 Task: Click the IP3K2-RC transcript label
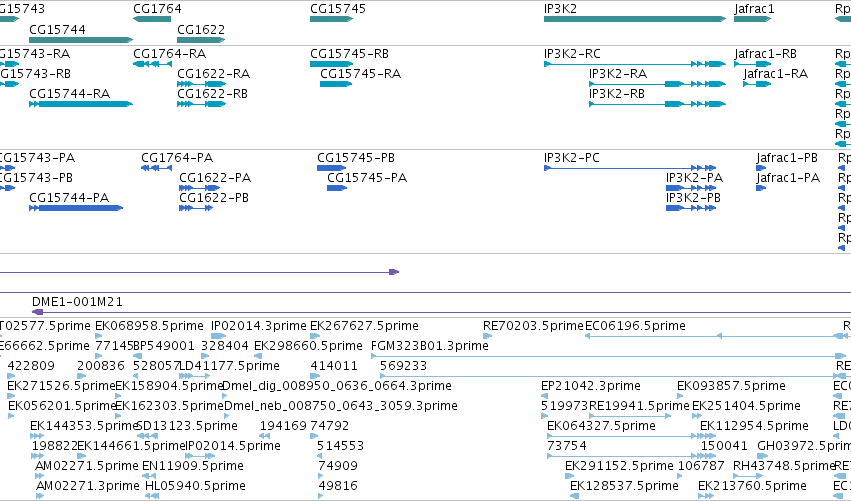[572, 54]
